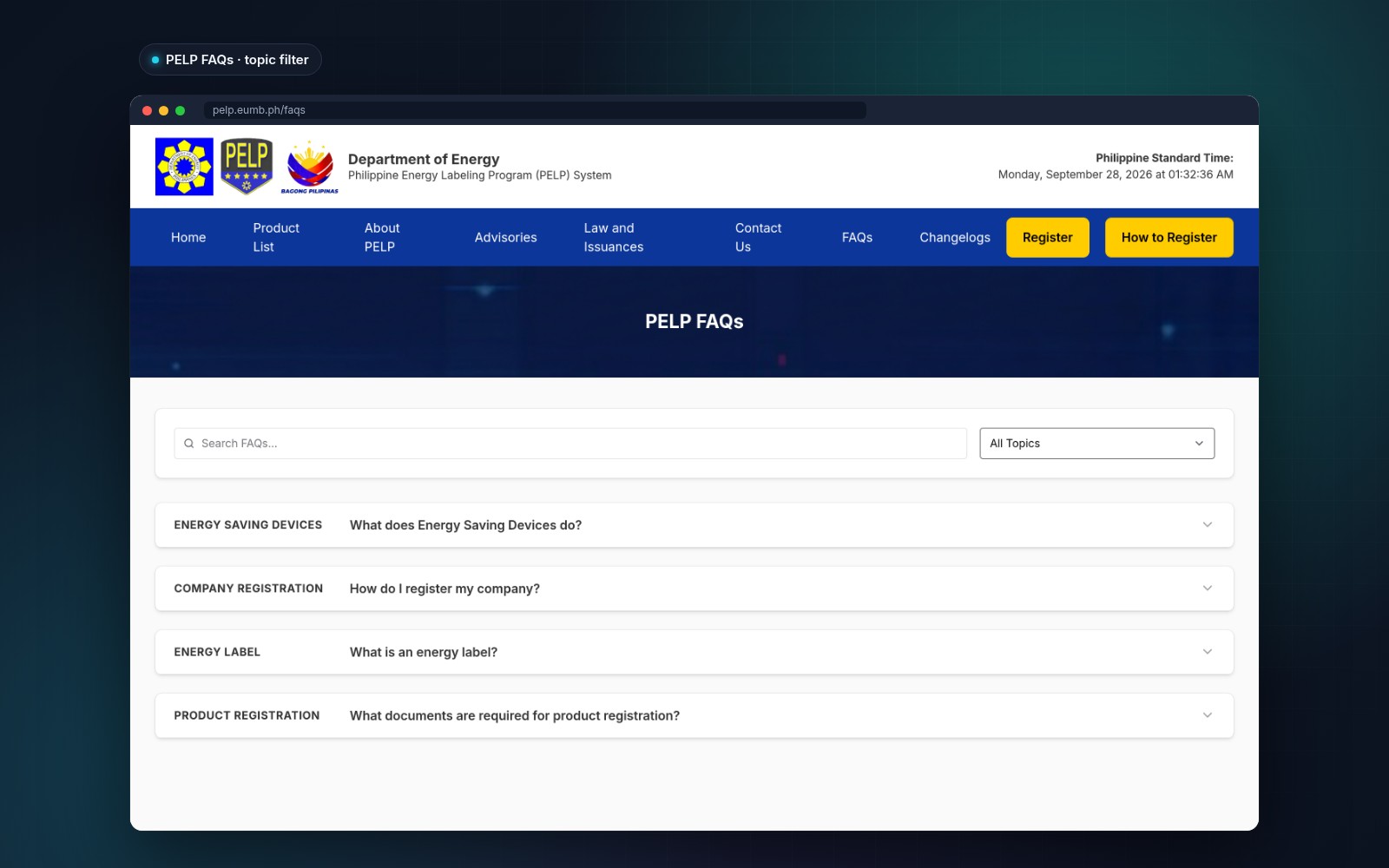Click the Bagong Pilipinas logo
Viewport: 1389px width, 868px height.
pos(310,167)
